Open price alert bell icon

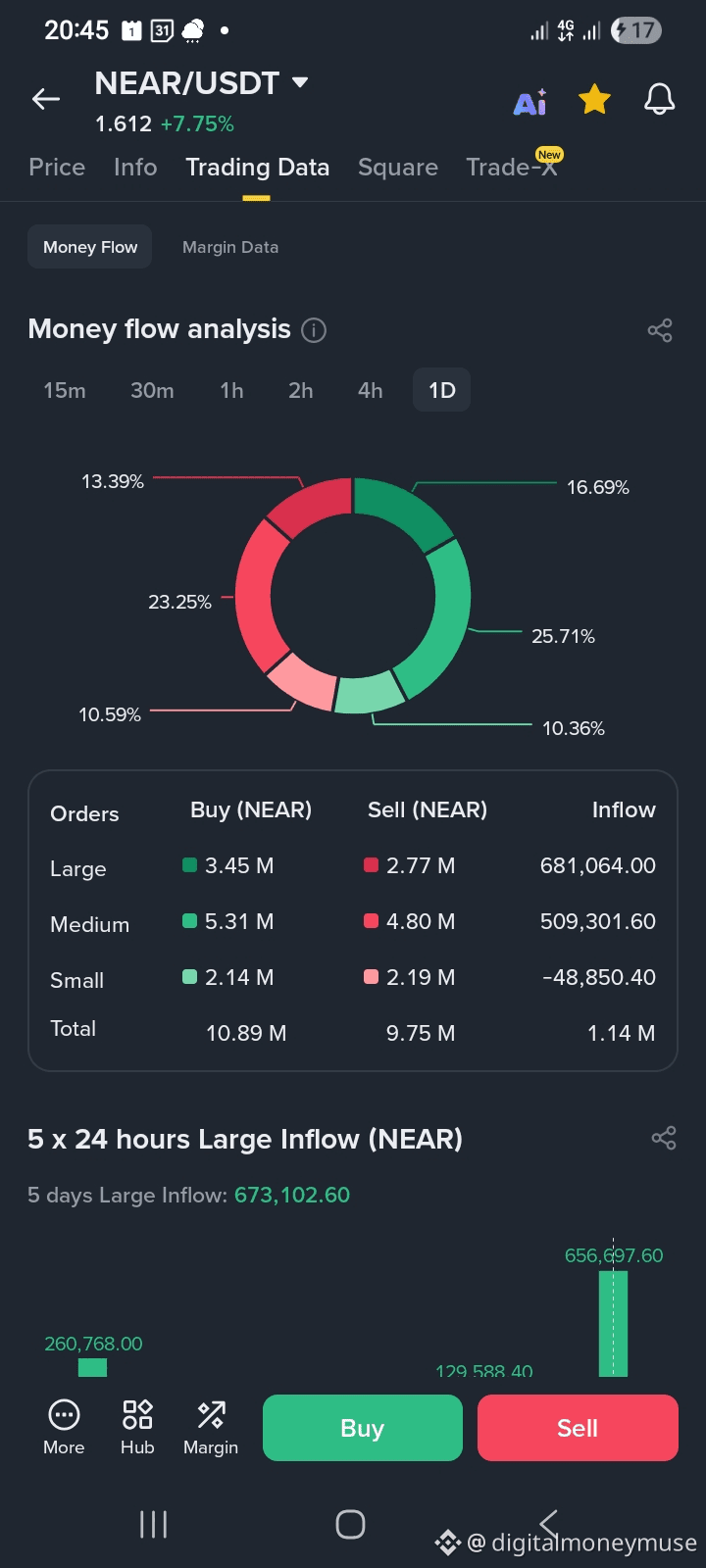coord(659,100)
